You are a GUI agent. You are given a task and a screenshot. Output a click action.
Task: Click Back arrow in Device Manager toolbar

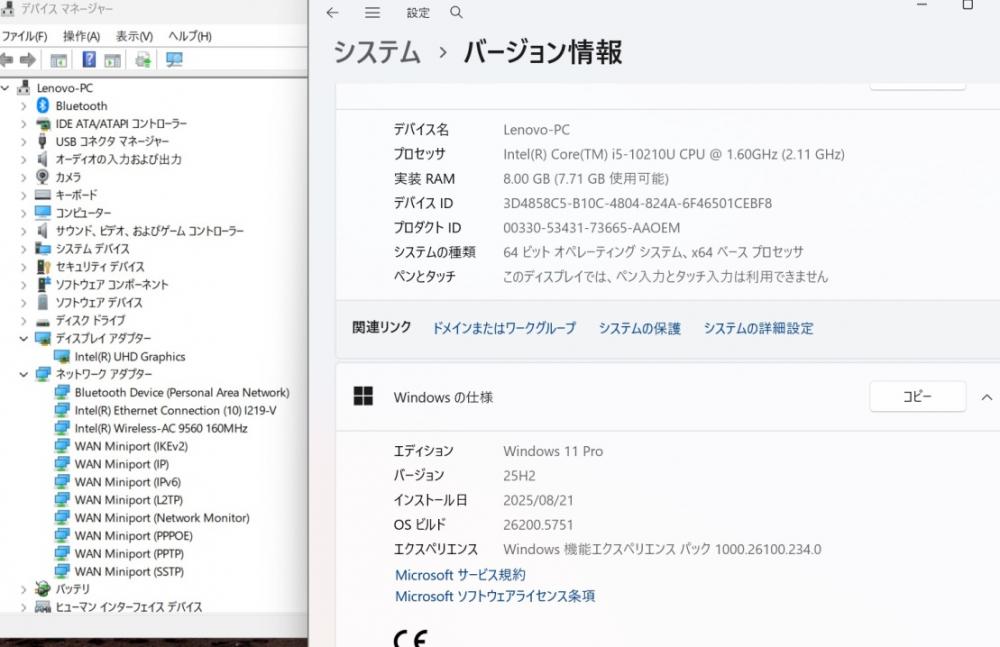7,60
